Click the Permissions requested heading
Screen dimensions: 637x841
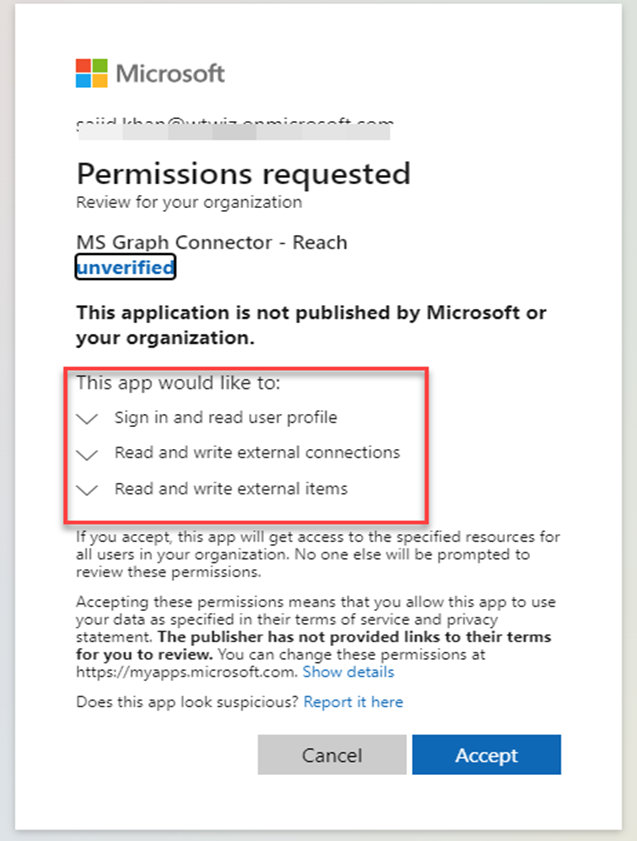point(243,174)
